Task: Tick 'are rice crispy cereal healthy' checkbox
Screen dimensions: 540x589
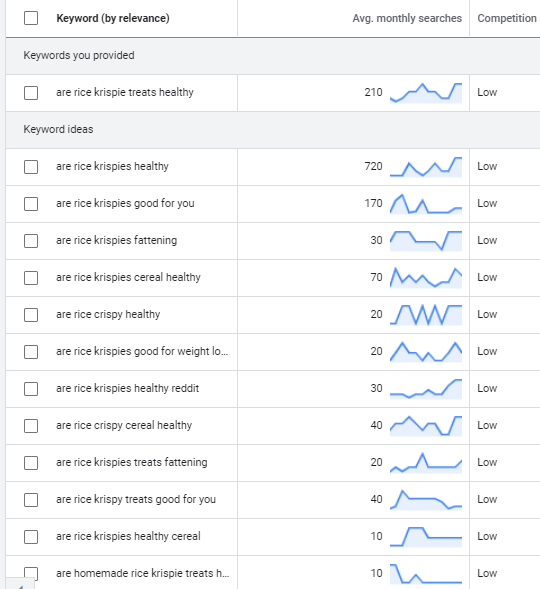Action: pyautogui.click(x=31, y=426)
